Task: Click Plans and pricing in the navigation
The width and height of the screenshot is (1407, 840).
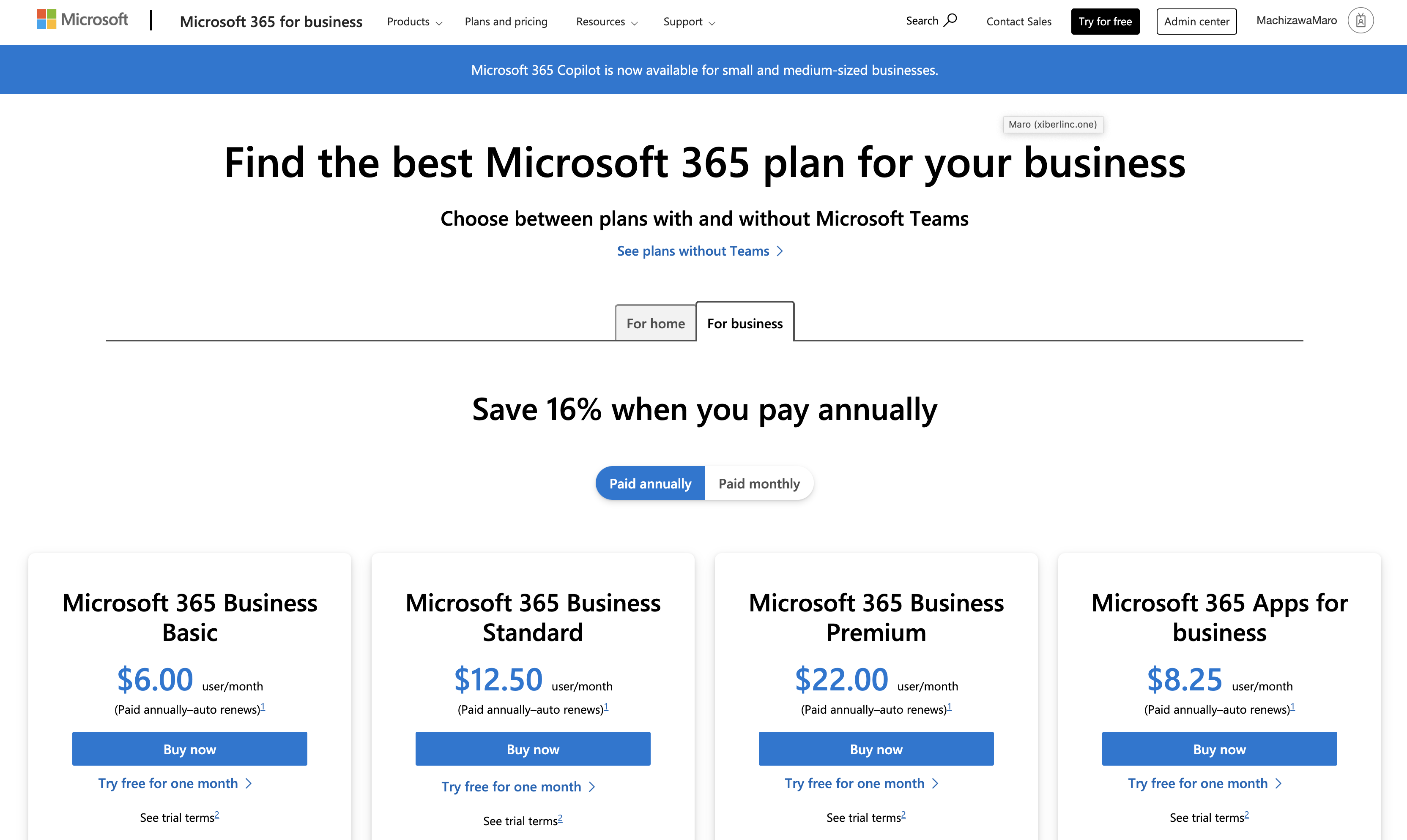Action: [x=505, y=22]
